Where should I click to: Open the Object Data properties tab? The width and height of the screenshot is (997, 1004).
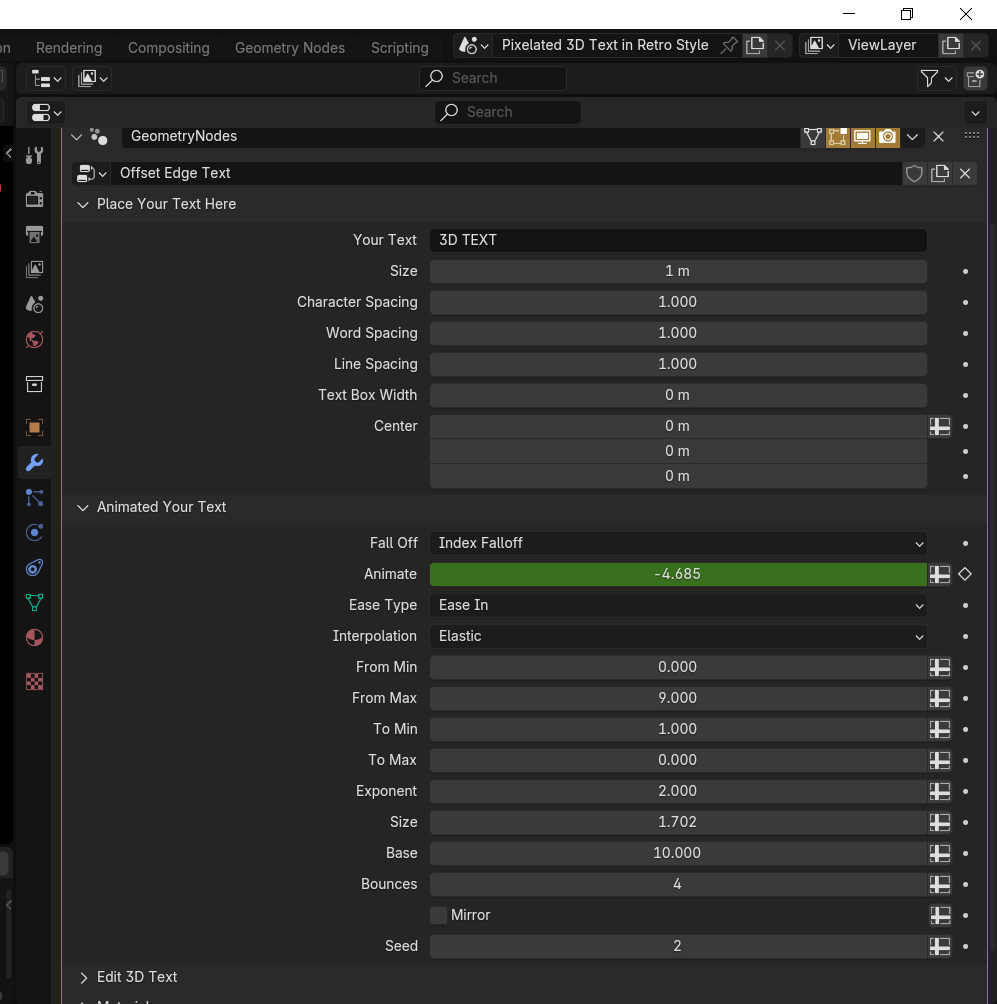pyautogui.click(x=35, y=603)
